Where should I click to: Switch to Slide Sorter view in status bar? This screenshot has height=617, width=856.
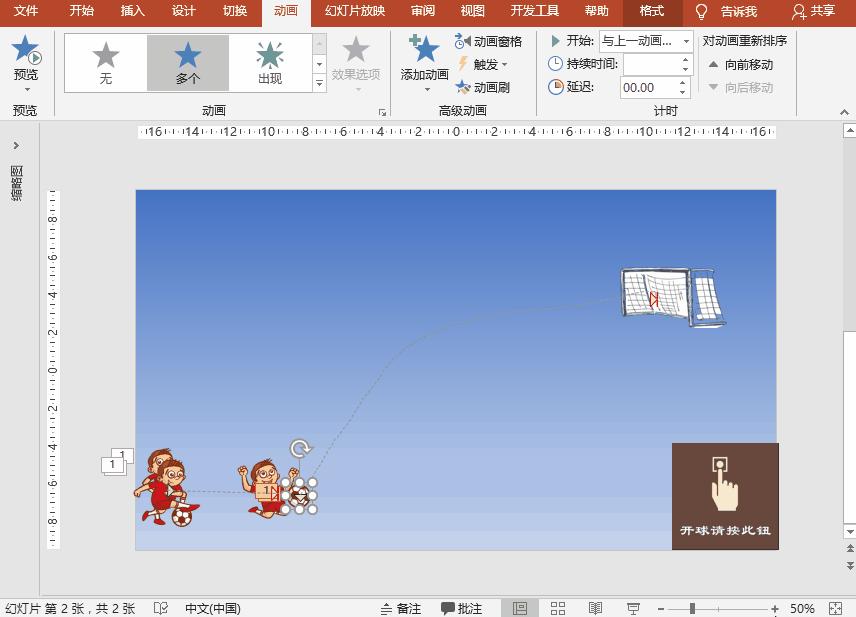pos(557,608)
